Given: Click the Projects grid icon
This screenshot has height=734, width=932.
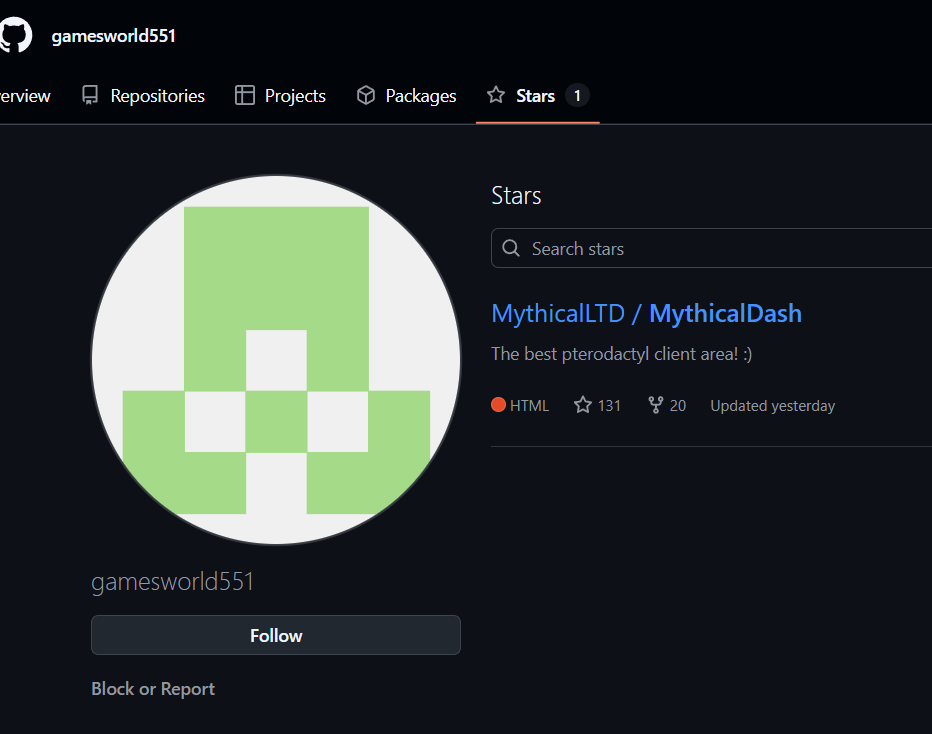Looking at the screenshot, I should 243,95.
